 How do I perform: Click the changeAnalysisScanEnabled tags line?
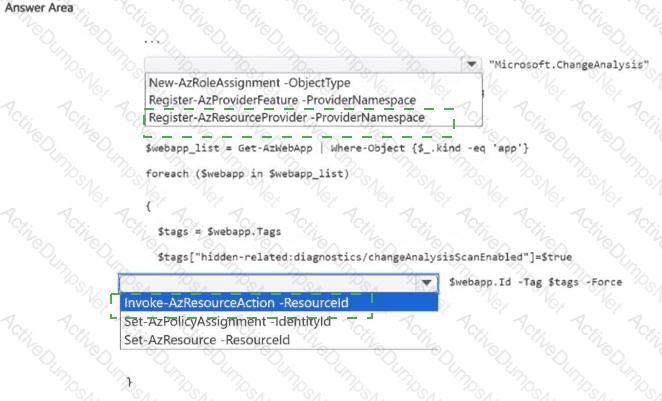[365, 257]
